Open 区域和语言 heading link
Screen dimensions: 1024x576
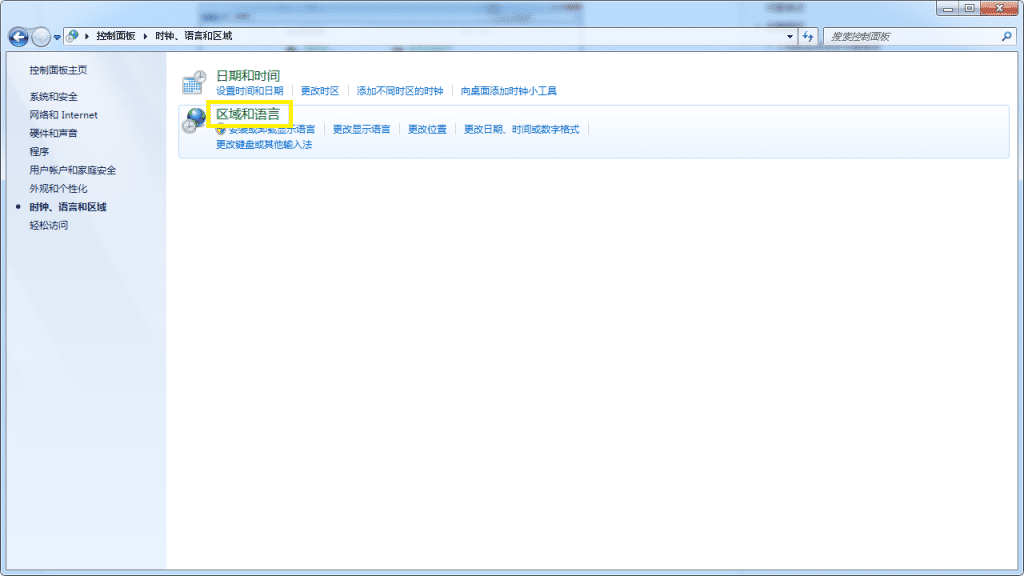[x=248, y=114]
